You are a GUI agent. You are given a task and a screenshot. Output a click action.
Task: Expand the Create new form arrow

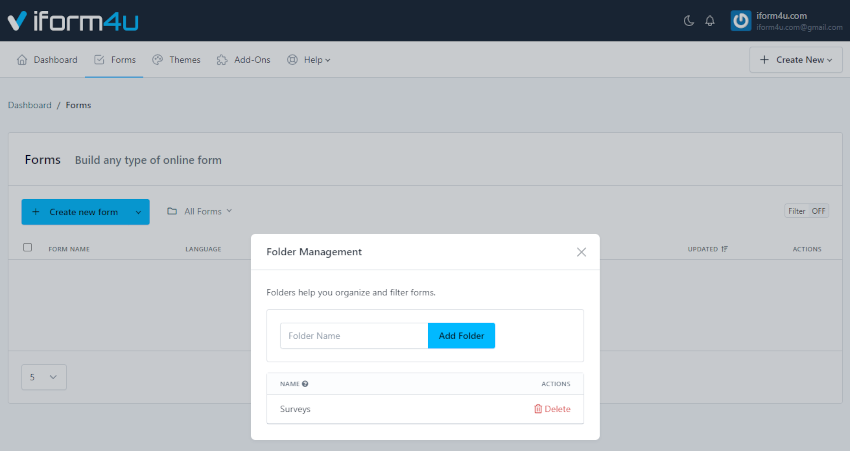point(139,212)
